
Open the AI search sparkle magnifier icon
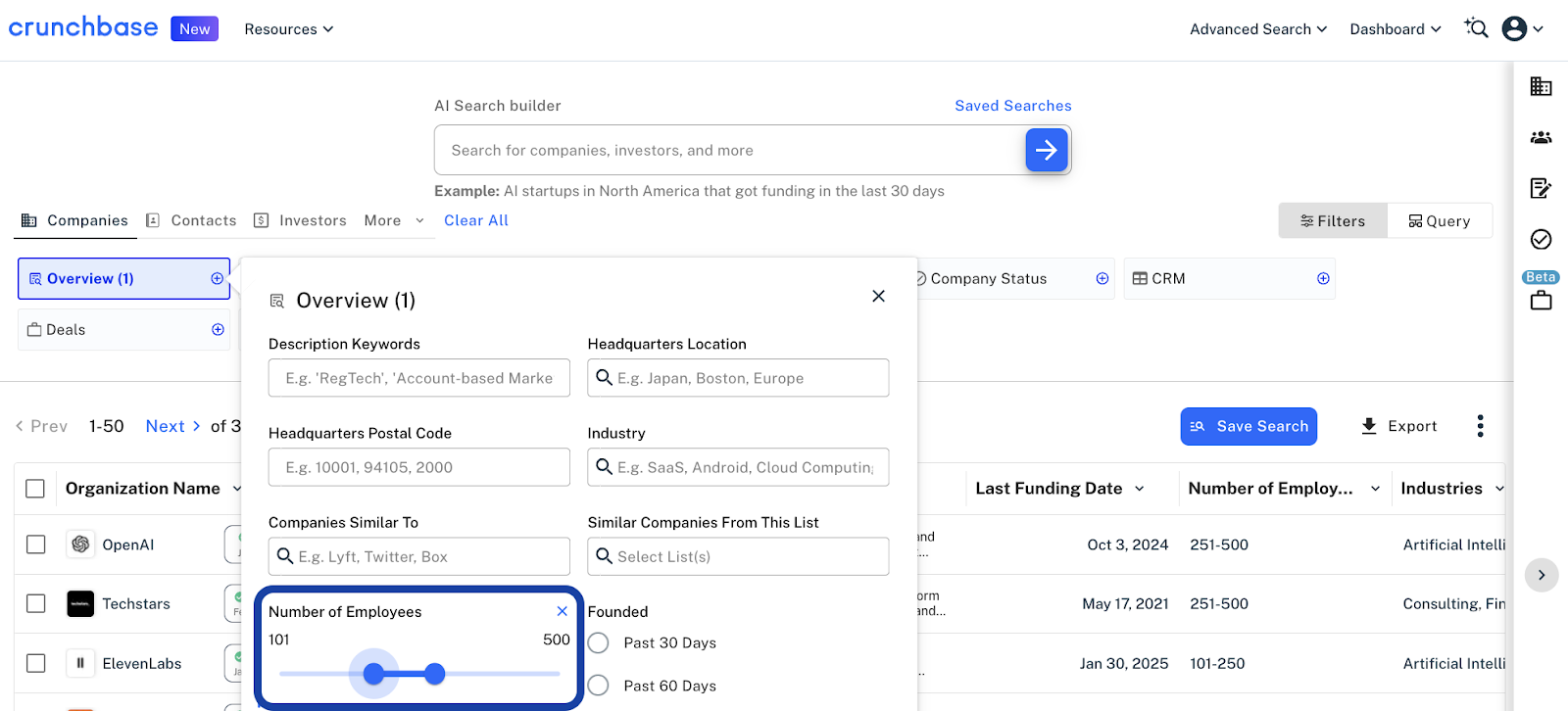click(x=1476, y=28)
